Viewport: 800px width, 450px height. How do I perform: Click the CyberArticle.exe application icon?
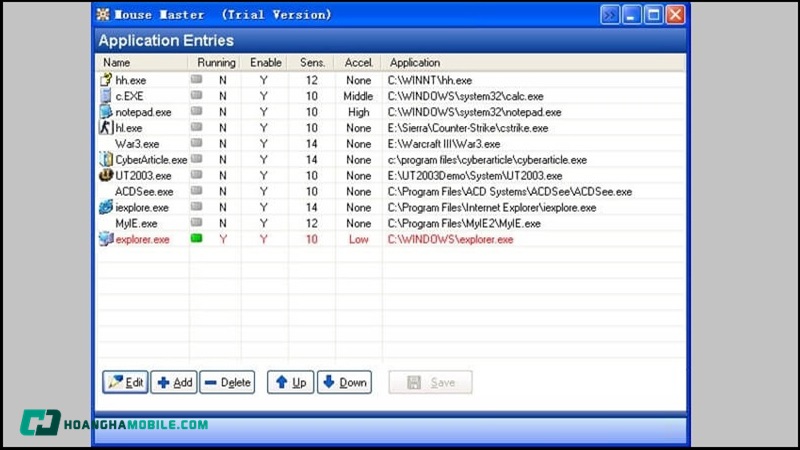pos(106,160)
